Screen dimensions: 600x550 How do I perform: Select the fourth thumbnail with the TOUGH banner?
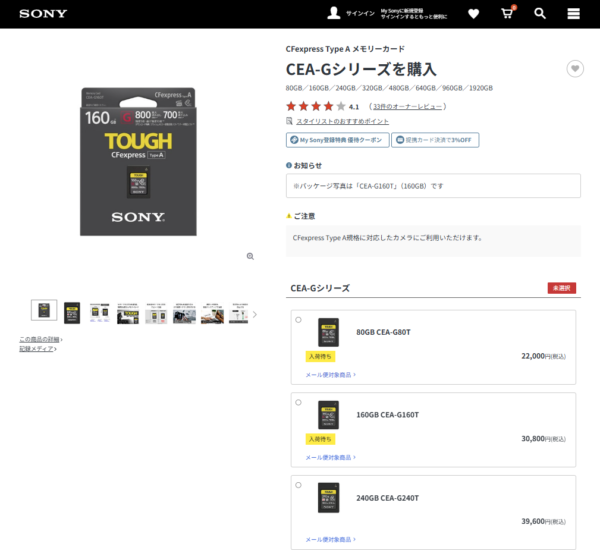pyautogui.click(x=128, y=313)
